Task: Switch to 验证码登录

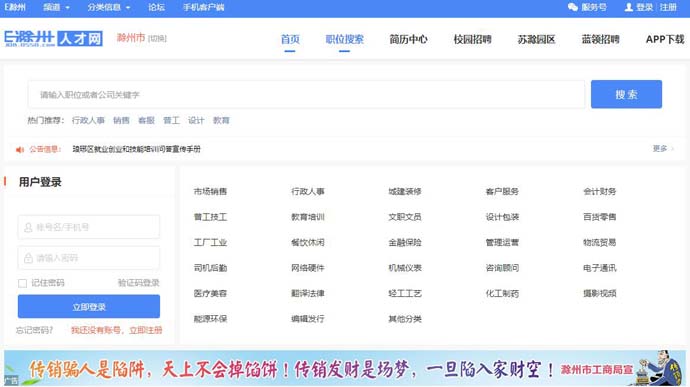Action: 139,283
